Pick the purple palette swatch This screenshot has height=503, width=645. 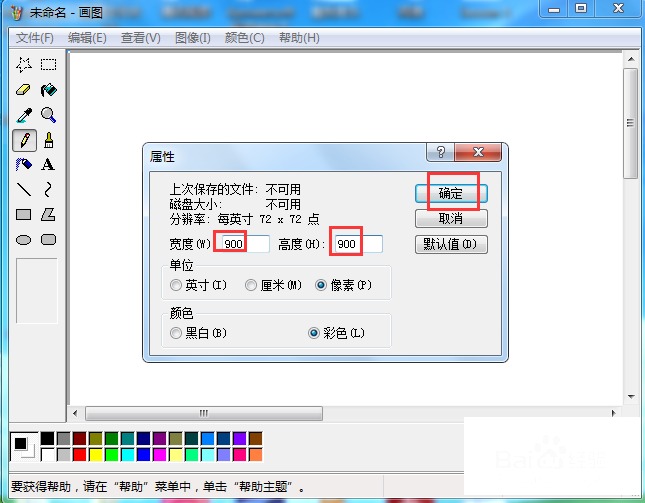click(160, 438)
